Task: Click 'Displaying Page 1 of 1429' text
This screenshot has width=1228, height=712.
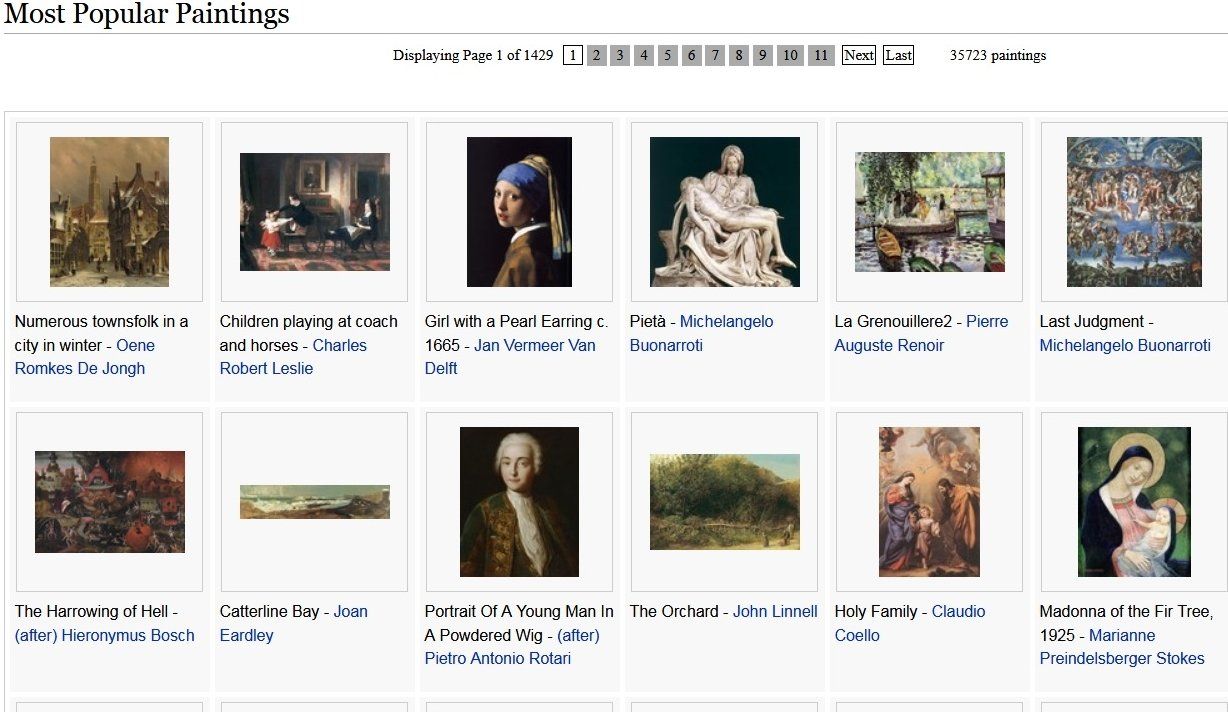Action: (473, 56)
